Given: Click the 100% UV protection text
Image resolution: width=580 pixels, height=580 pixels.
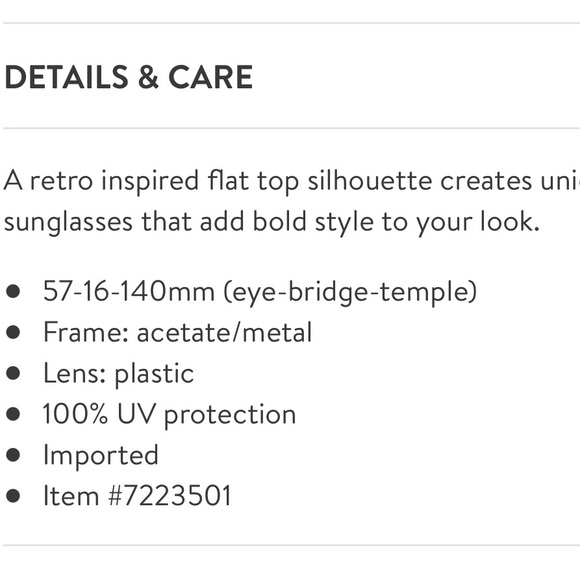Looking at the screenshot, I should coord(169,414).
